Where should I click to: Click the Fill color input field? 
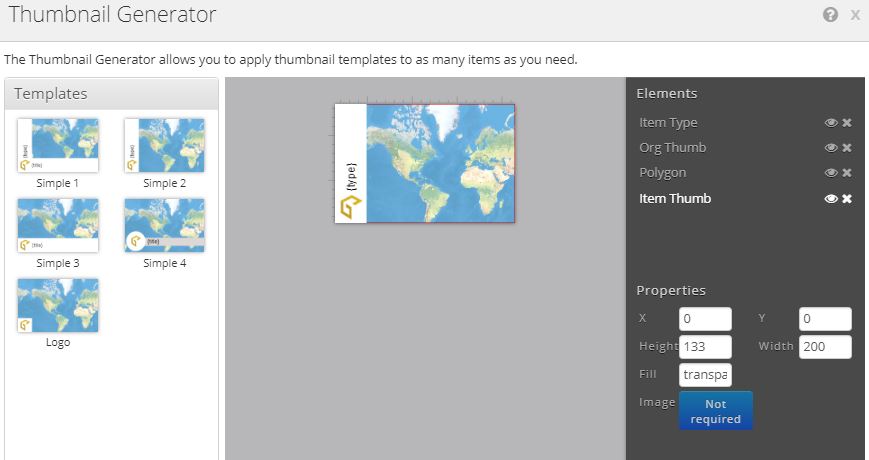(704, 375)
